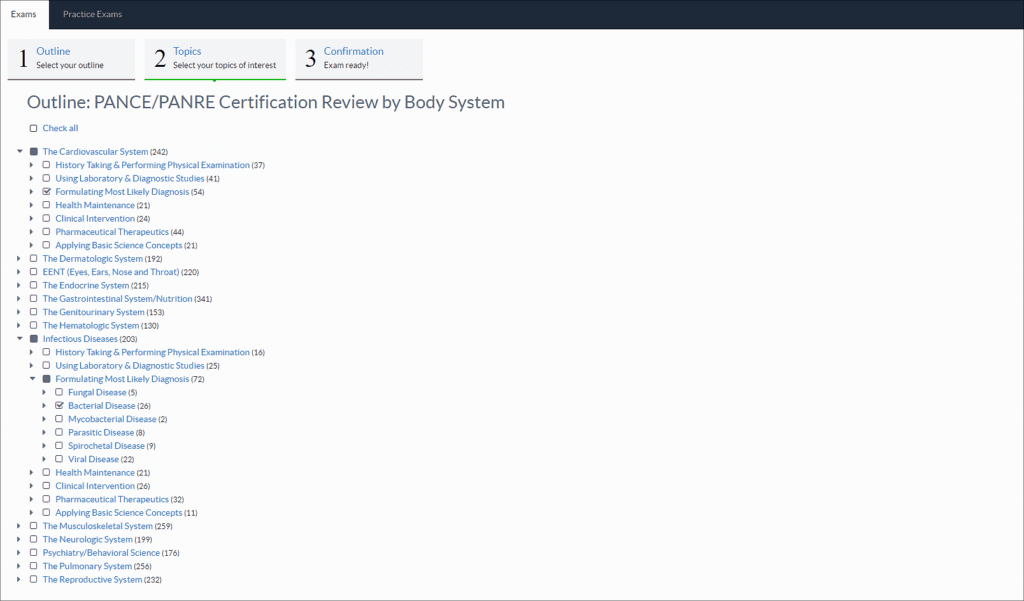1024x601 pixels.
Task: Click the Spirochetal Disease label
Action: (x=106, y=446)
